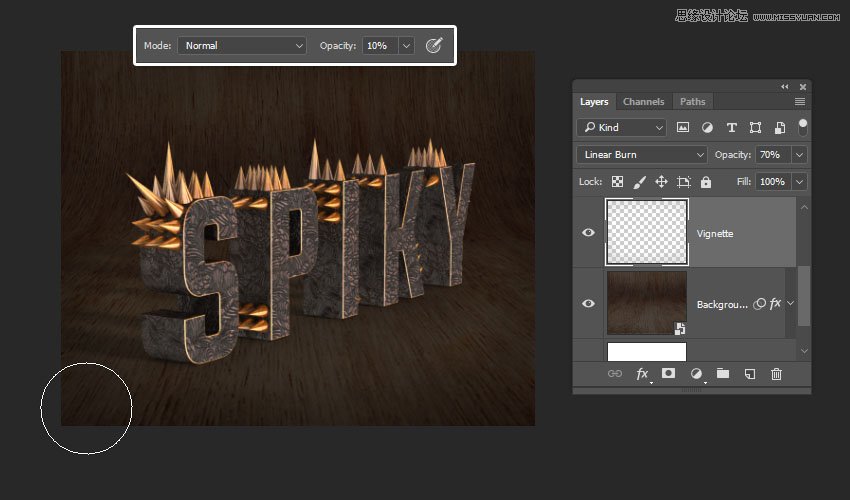Open the Layers panel options menu

click(x=800, y=102)
